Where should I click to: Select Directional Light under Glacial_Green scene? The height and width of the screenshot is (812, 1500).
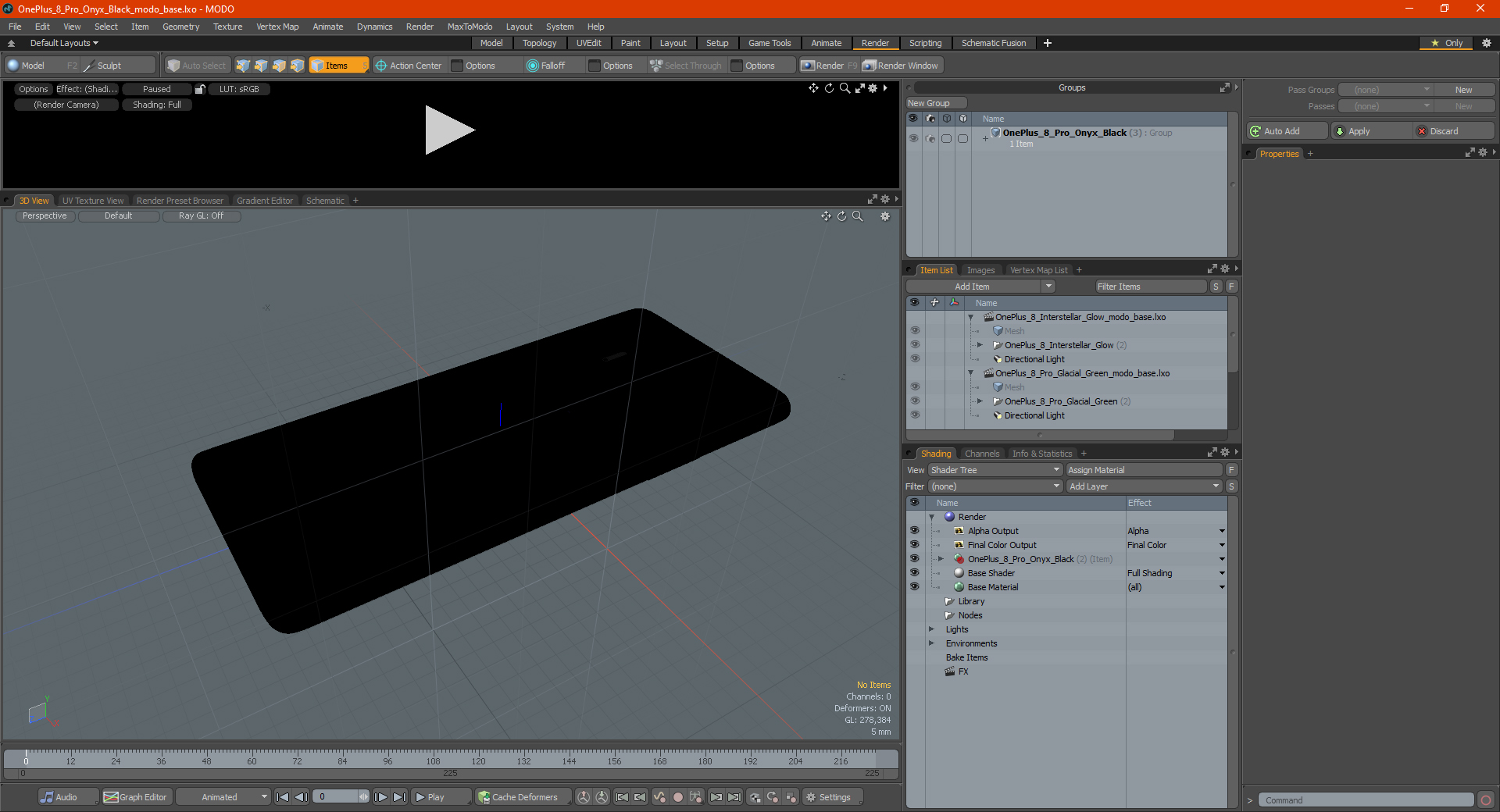point(1034,415)
